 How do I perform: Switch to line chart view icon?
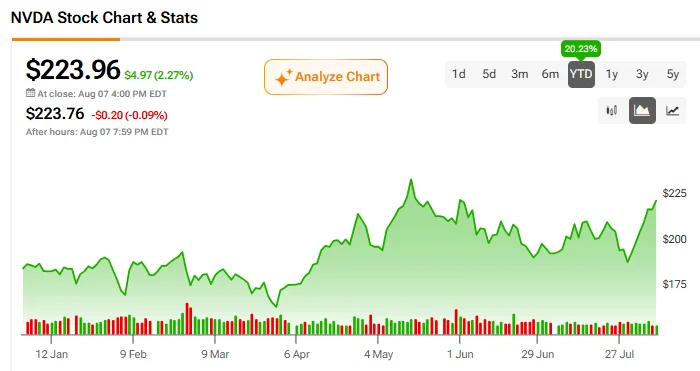pos(672,110)
